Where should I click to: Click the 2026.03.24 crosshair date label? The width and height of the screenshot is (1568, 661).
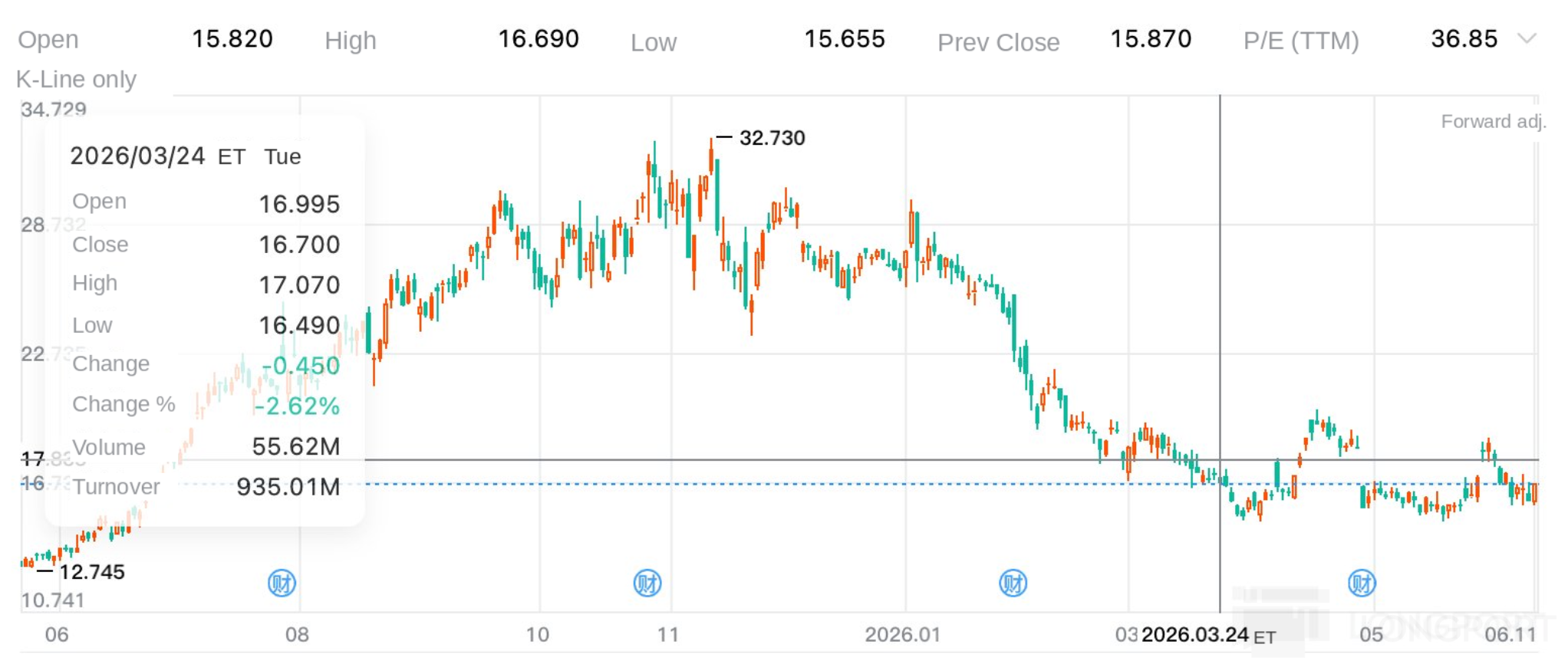pyautogui.click(x=1208, y=635)
